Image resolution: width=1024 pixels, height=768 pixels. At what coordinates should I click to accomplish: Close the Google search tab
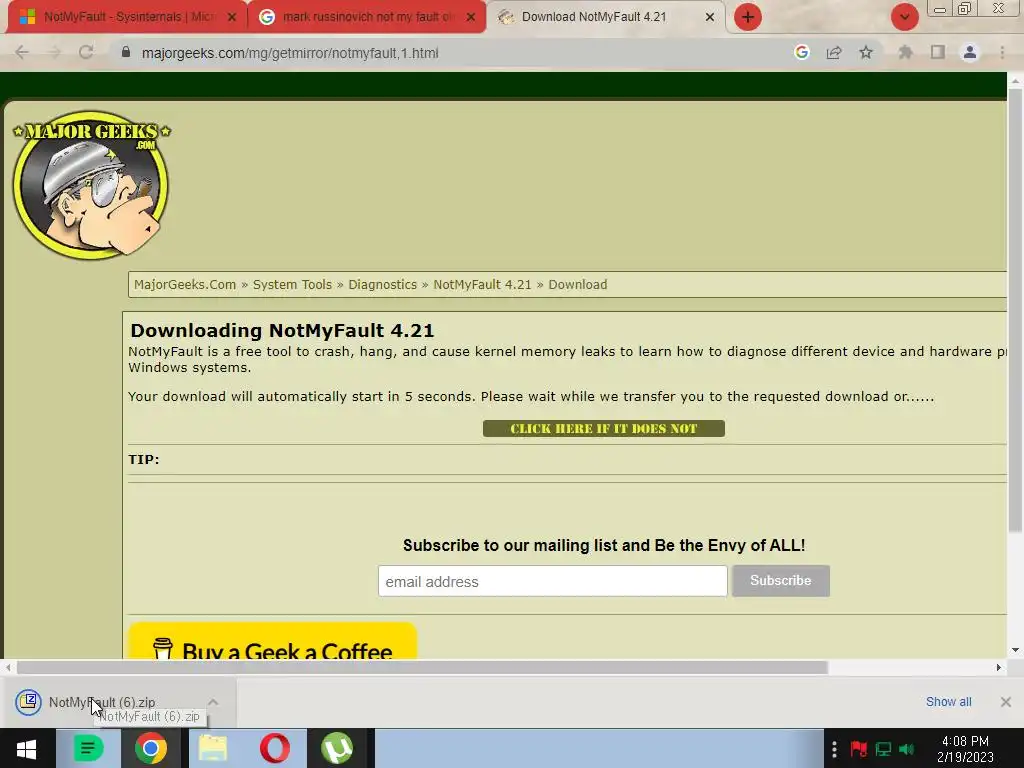point(471,17)
